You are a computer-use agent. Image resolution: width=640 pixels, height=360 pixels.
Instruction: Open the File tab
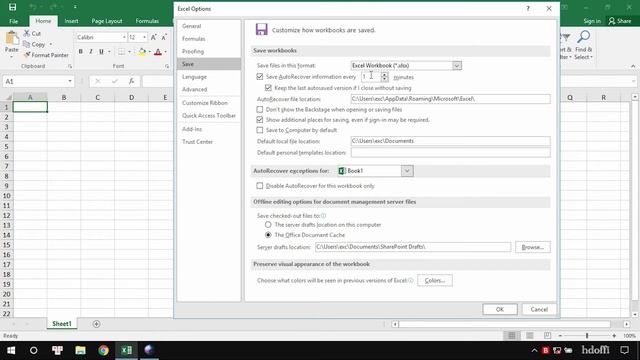[x=13, y=21]
